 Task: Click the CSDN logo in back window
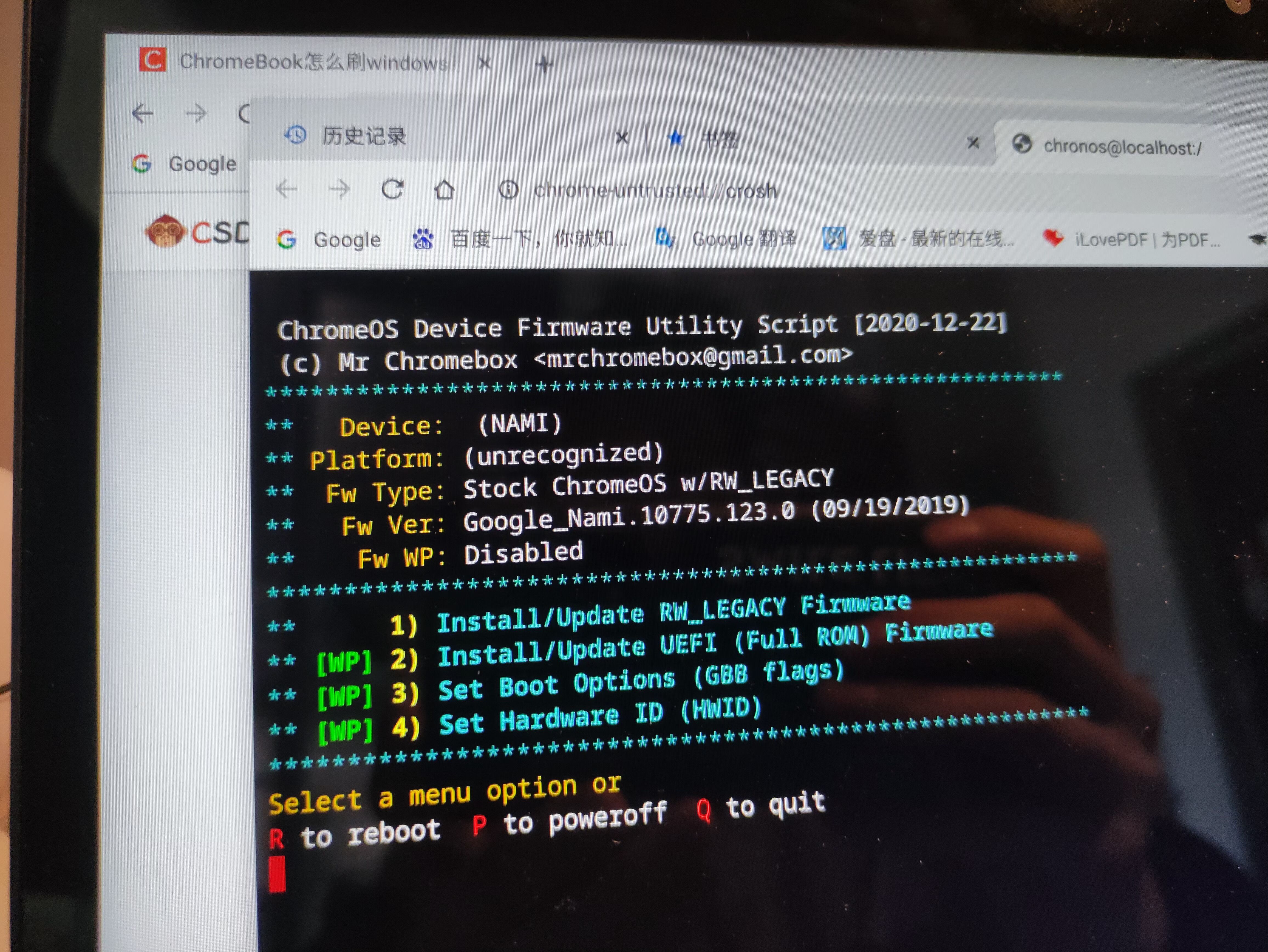tap(197, 231)
